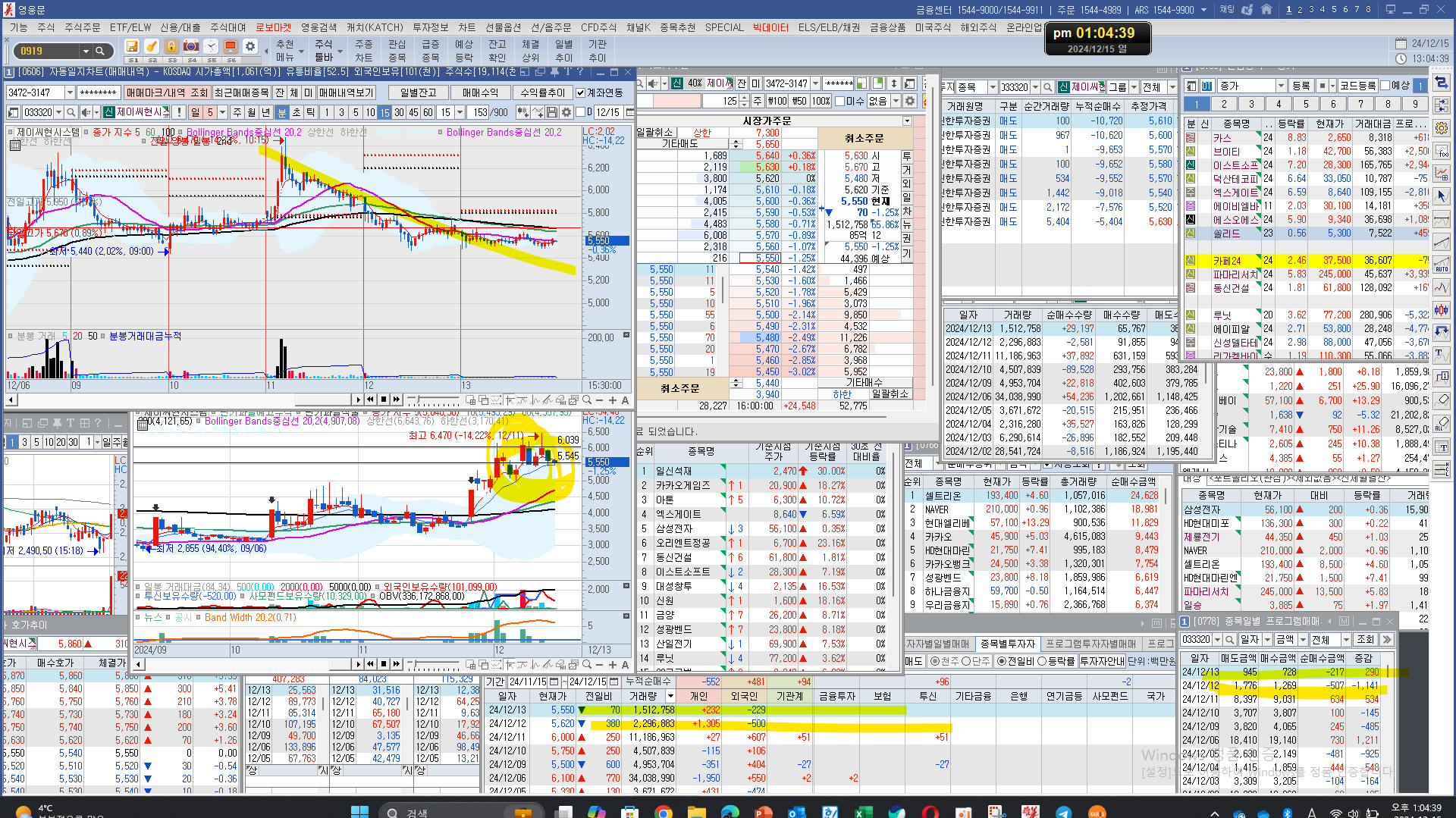Image resolution: width=1456 pixels, height=818 pixels.
Task: Click the 일별잔고 button
Action: pyautogui.click(x=419, y=92)
